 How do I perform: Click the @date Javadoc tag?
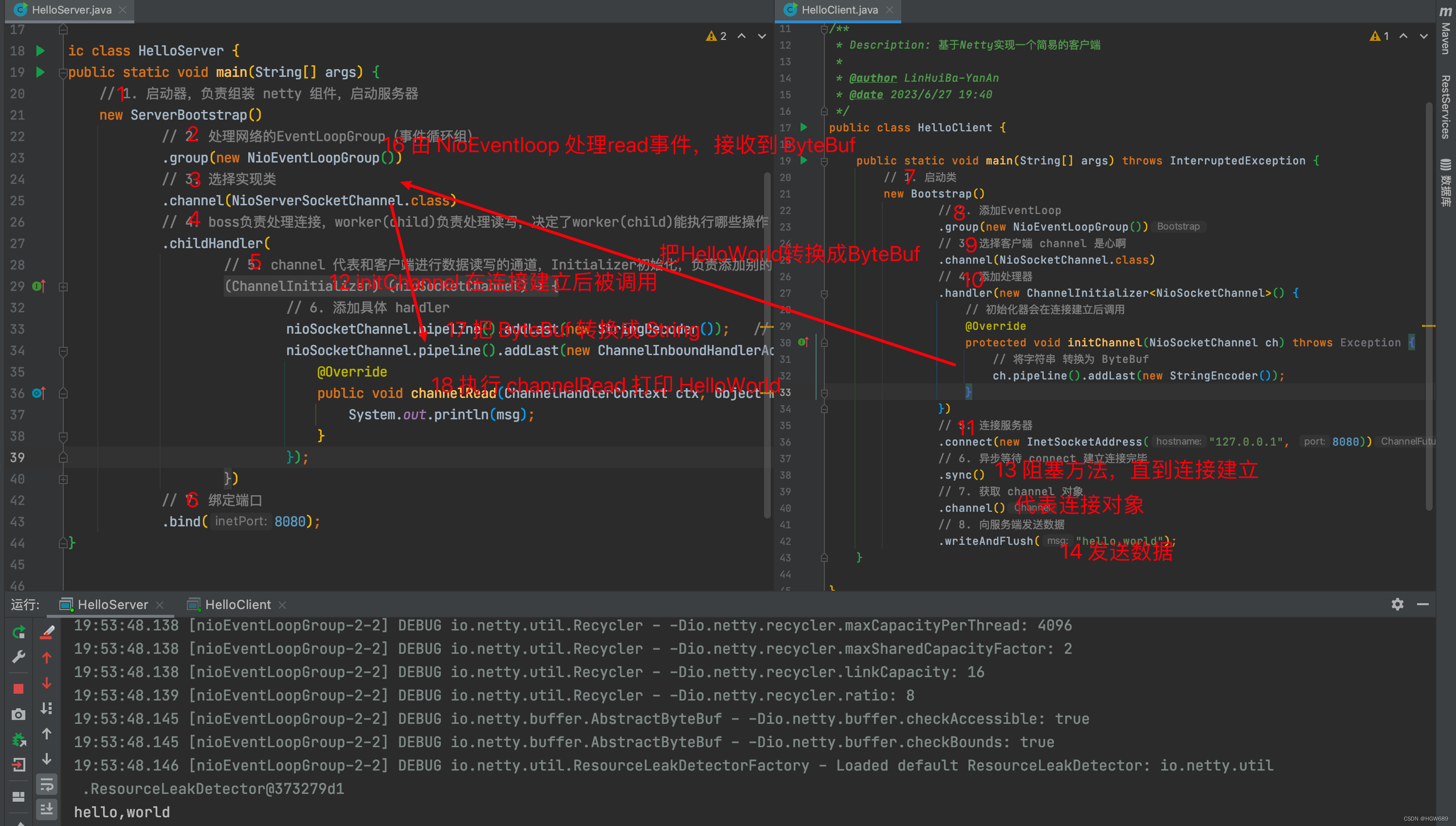coord(866,95)
